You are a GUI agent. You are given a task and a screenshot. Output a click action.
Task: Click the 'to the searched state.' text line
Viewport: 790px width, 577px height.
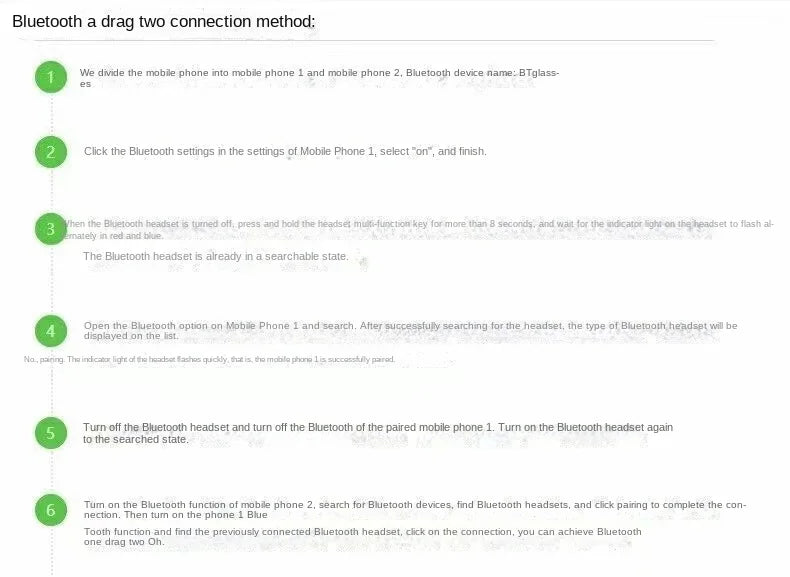tap(136, 439)
